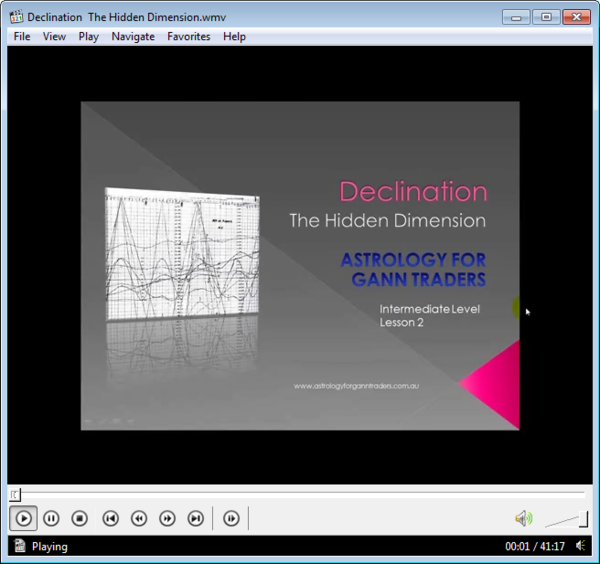Viewport: 600px width, 564px height.
Task: Skip to the next track
Action: (x=196, y=518)
